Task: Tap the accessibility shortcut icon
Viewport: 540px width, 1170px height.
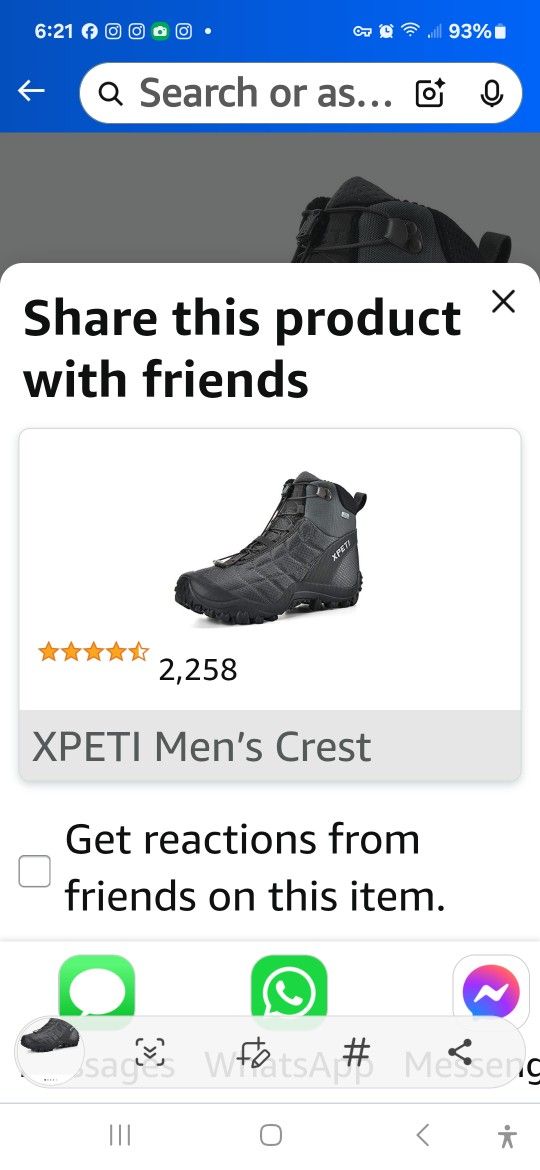Action: (x=507, y=1136)
